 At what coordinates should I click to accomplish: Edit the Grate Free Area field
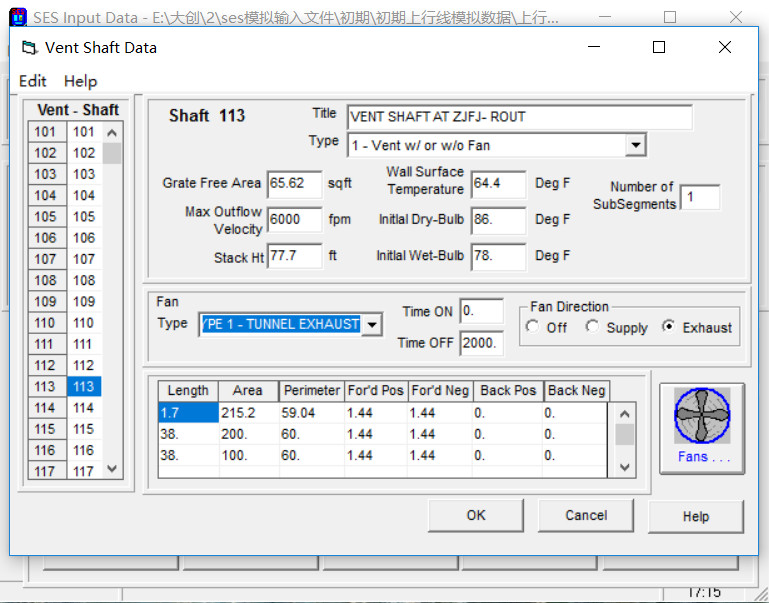point(294,184)
